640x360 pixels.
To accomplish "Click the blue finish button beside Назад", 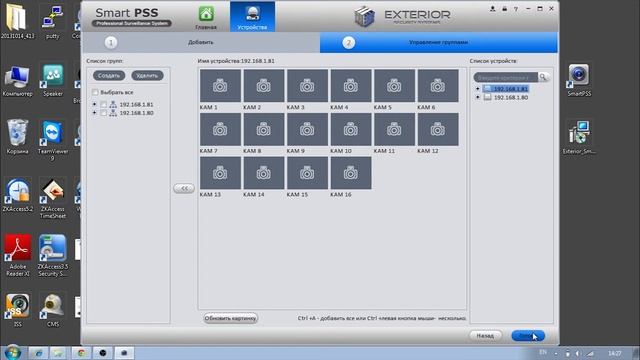I will click(528, 336).
